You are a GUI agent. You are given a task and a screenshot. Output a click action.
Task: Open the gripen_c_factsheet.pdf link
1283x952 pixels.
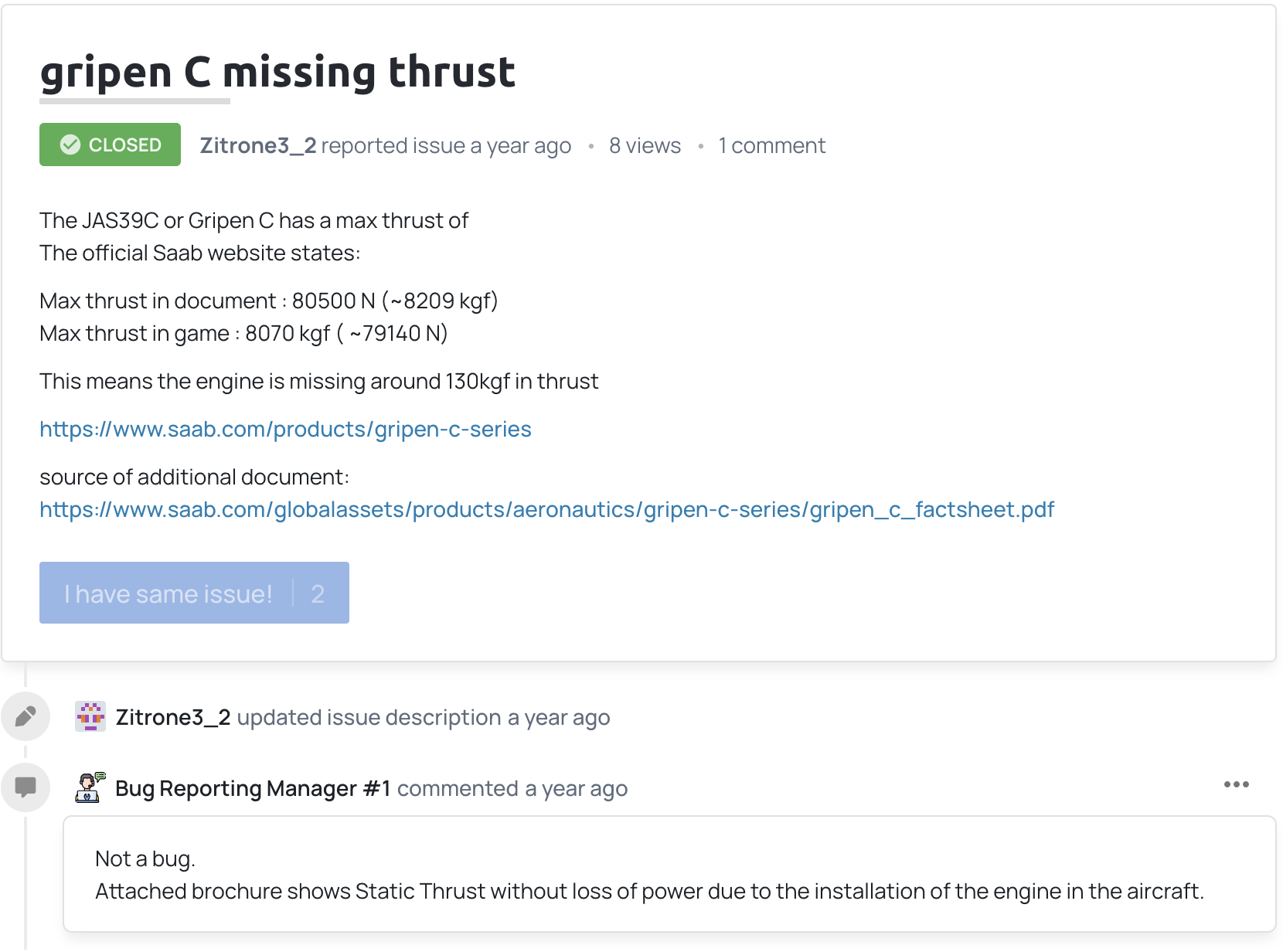(546, 509)
